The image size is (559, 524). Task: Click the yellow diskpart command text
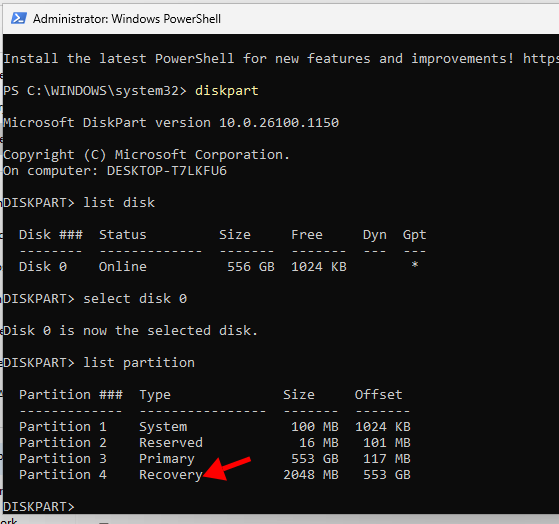pos(226,91)
